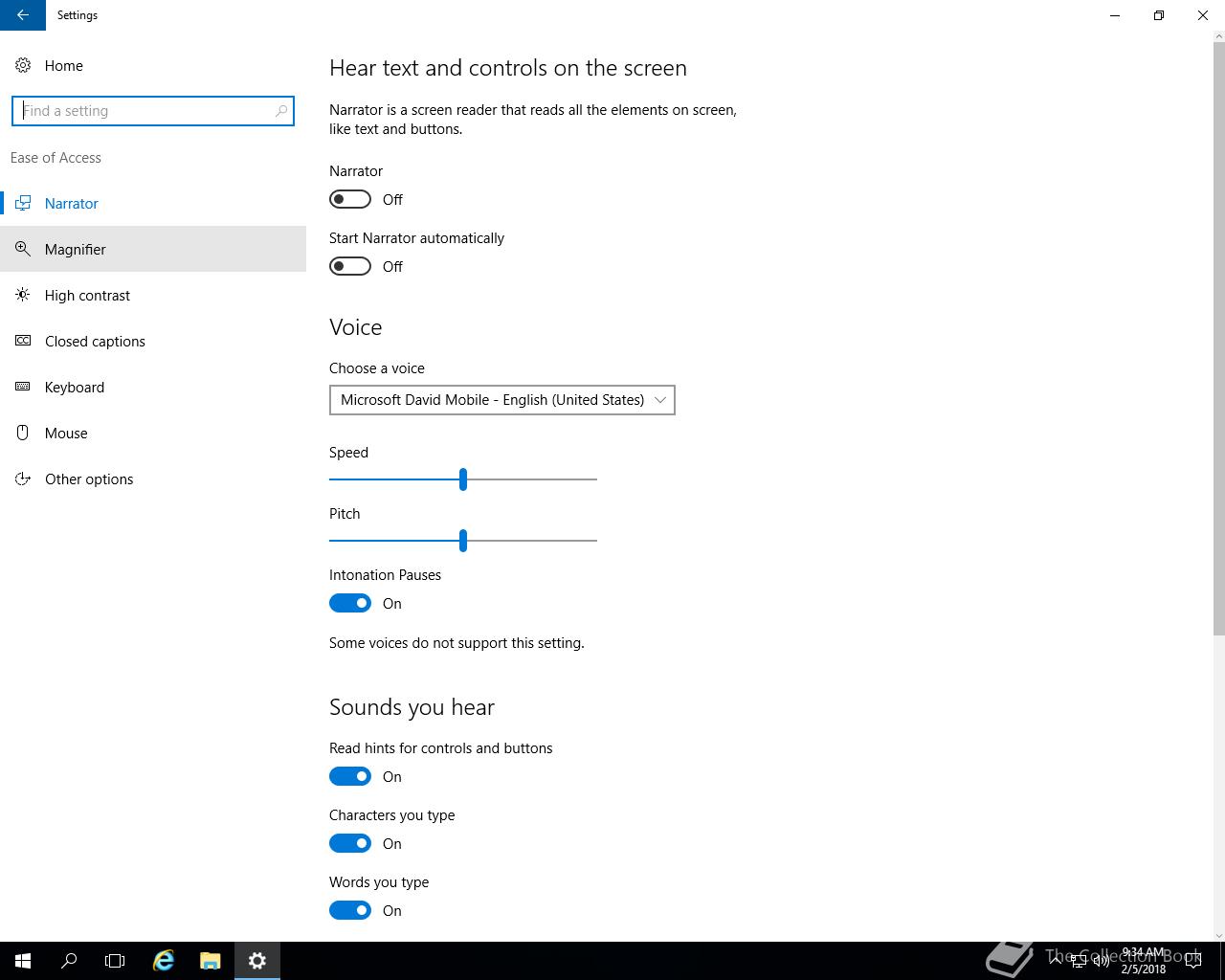The image size is (1225, 980).
Task: Select the Keyboard sidebar icon
Action: pos(23,387)
